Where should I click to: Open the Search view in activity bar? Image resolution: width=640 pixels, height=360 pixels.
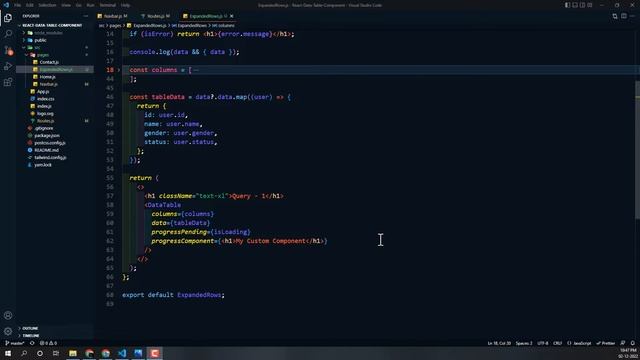coord(8,34)
